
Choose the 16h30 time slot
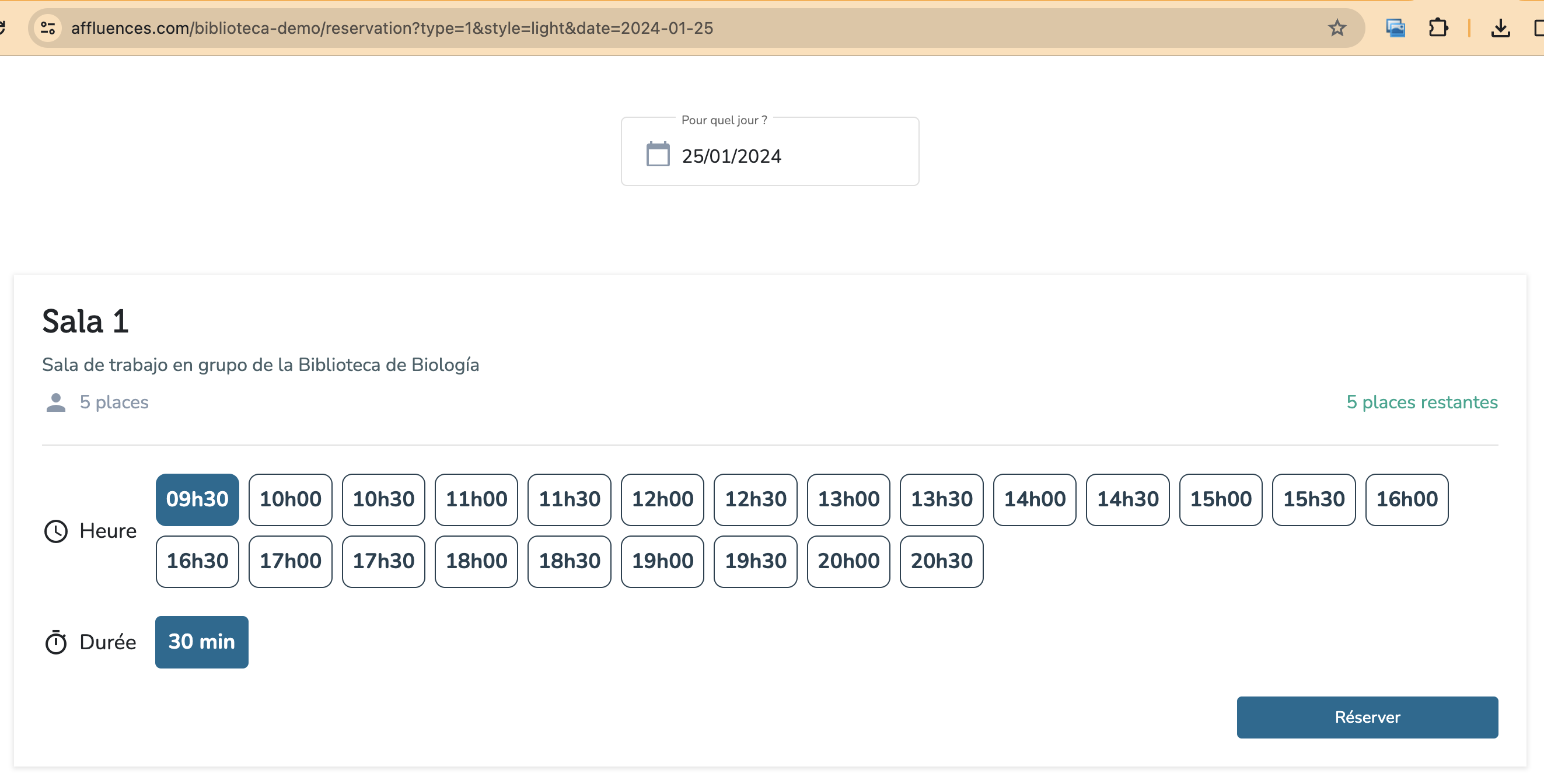[x=197, y=562]
